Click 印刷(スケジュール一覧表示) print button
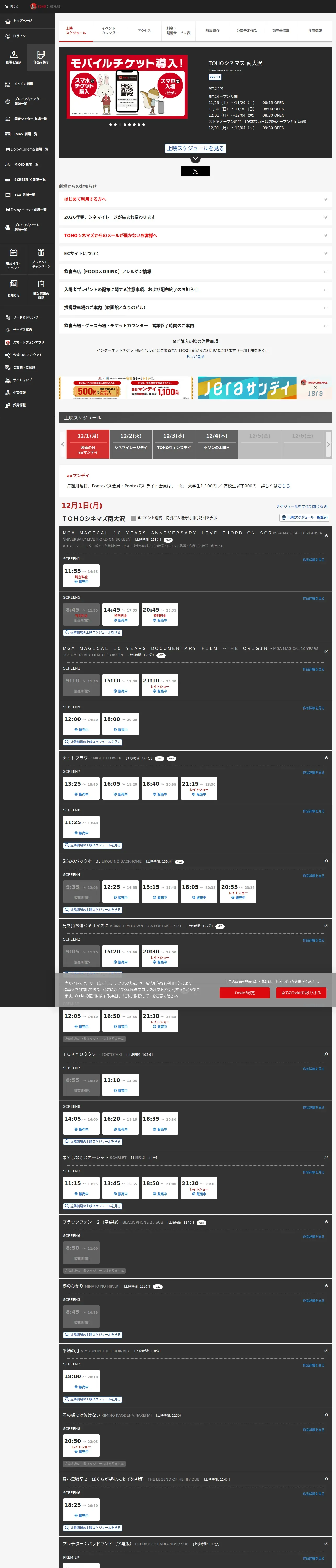The width and height of the screenshot is (336, 1568). (305, 517)
